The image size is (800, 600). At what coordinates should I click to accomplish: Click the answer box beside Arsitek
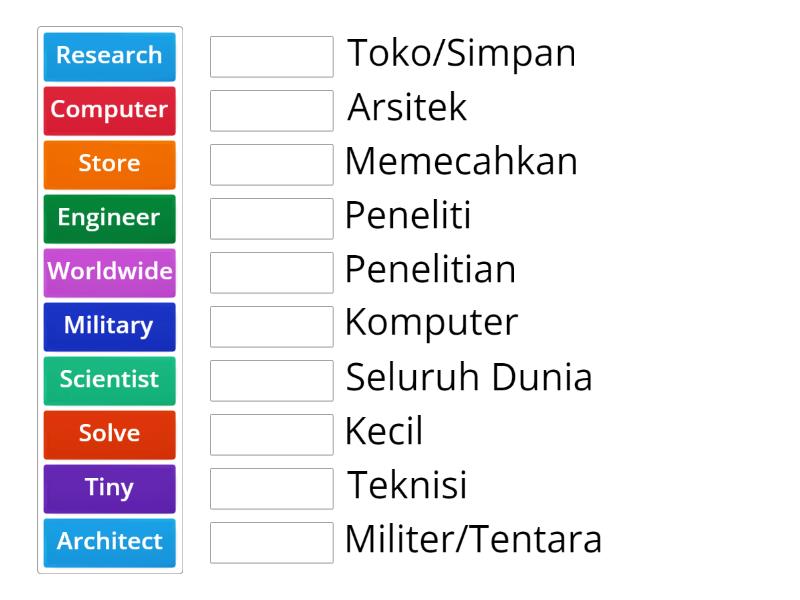point(271,111)
